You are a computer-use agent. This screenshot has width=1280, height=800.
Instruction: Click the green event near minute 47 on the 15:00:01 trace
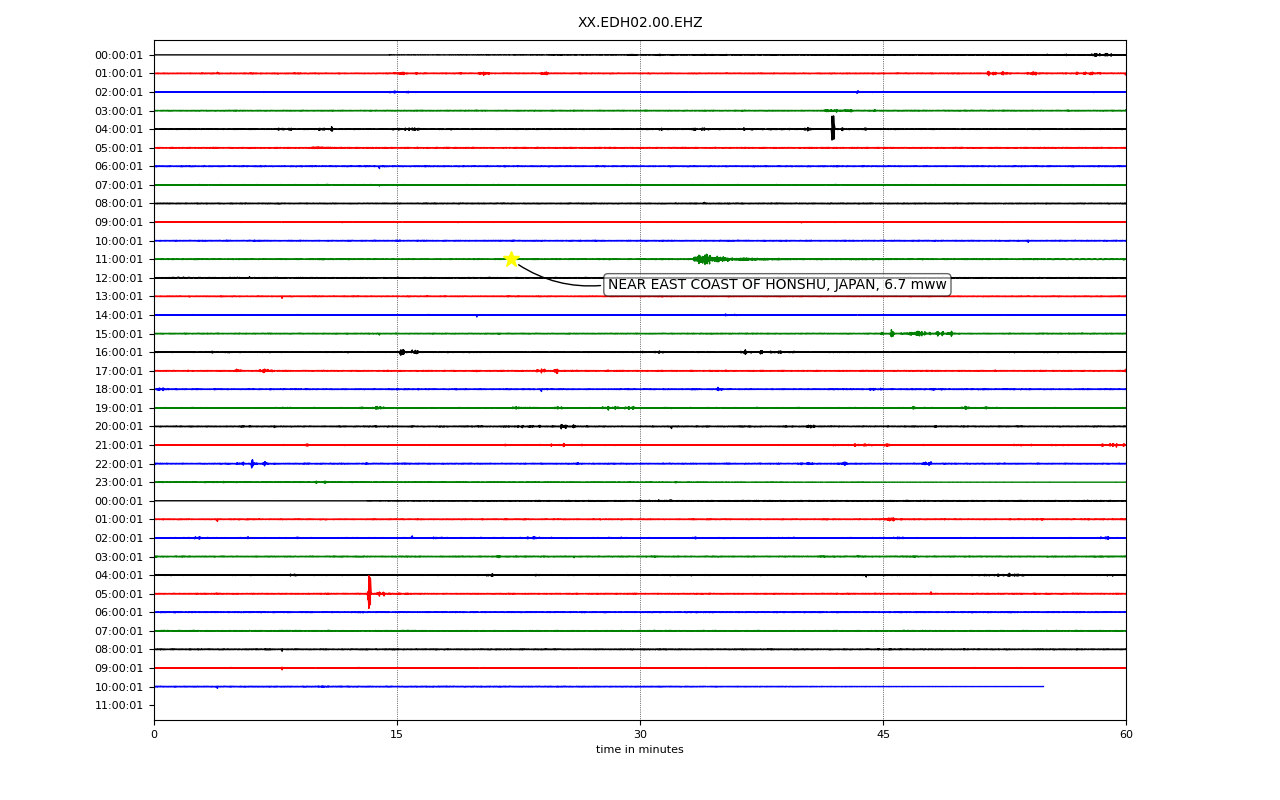tap(917, 333)
